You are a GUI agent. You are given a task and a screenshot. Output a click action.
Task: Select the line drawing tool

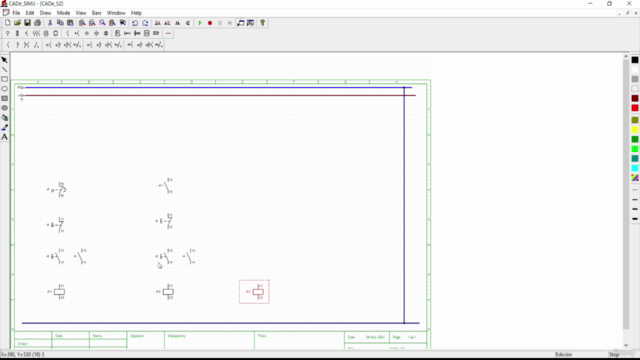coord(4,70)
